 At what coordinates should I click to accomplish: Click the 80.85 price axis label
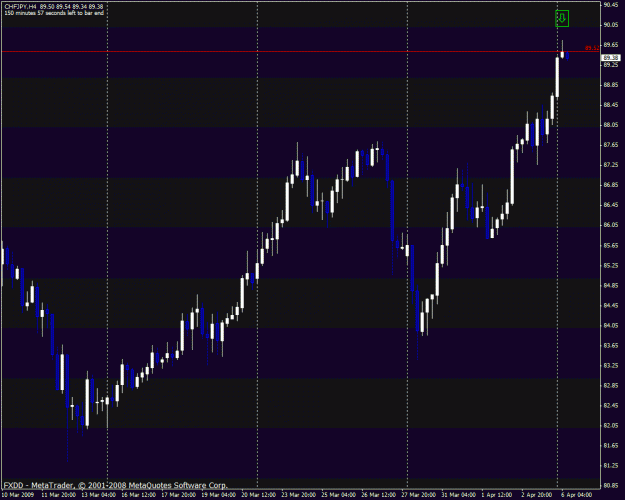611,485
